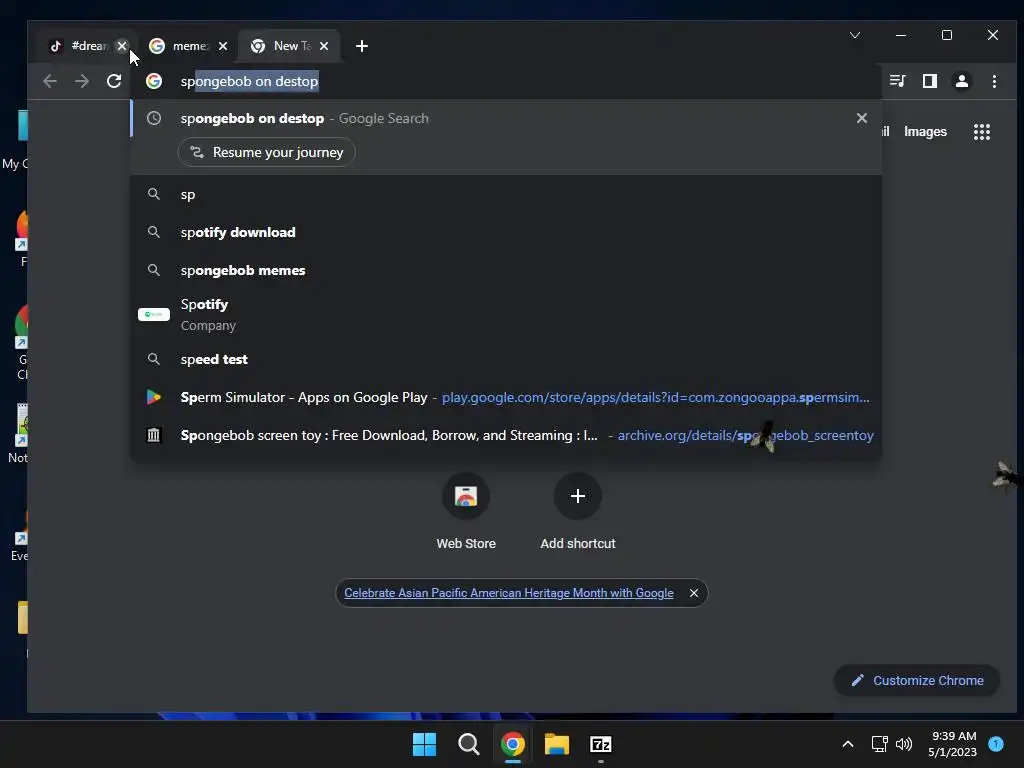
Task: Open the Google apps grid
Action: [982, 132]
